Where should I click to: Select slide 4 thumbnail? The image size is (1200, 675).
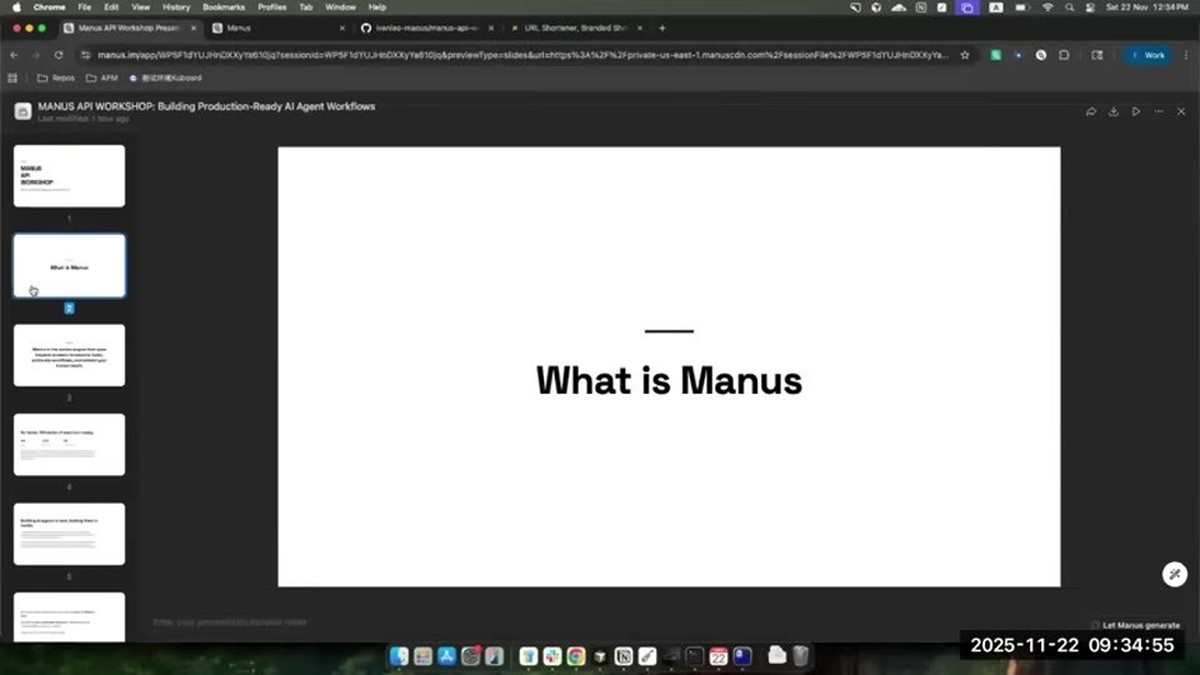coord(69,444)
